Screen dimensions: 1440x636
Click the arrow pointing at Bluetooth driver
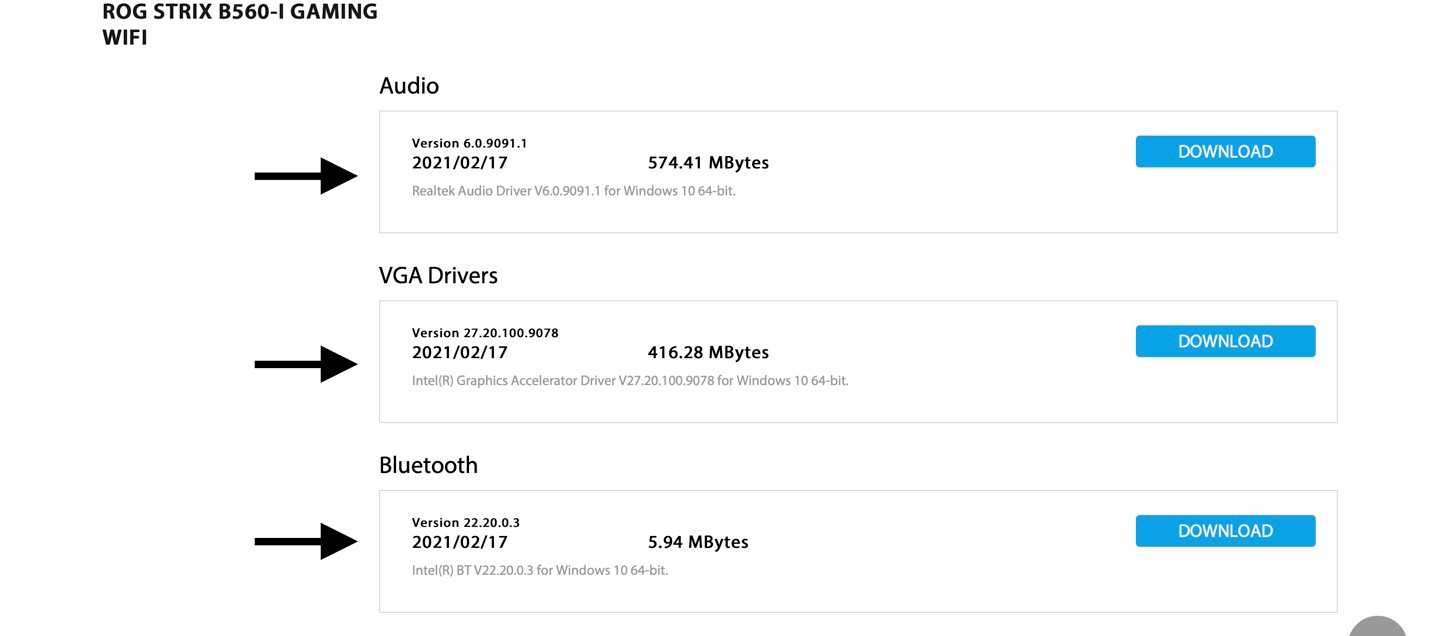[x=306, y=541]
